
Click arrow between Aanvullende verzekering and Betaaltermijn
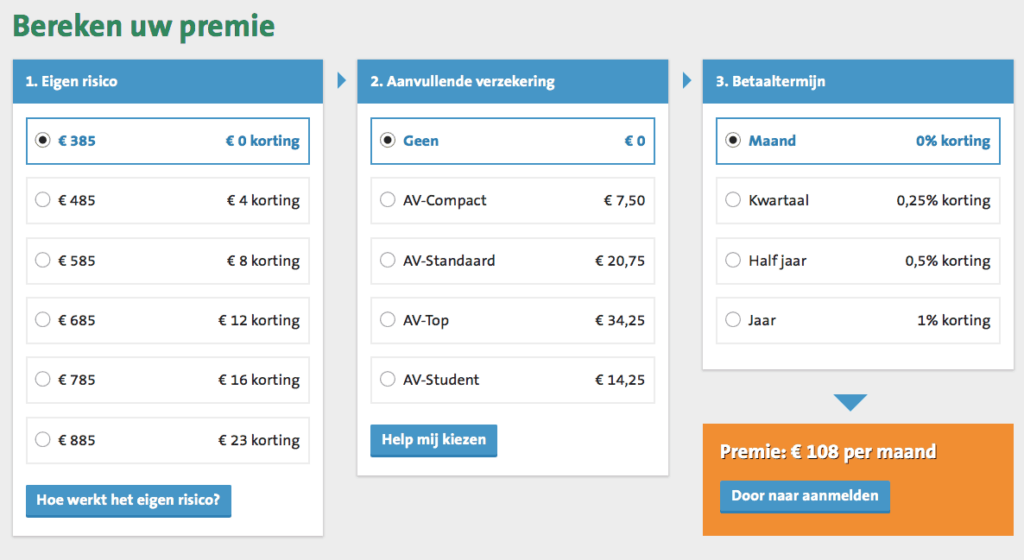687,80
